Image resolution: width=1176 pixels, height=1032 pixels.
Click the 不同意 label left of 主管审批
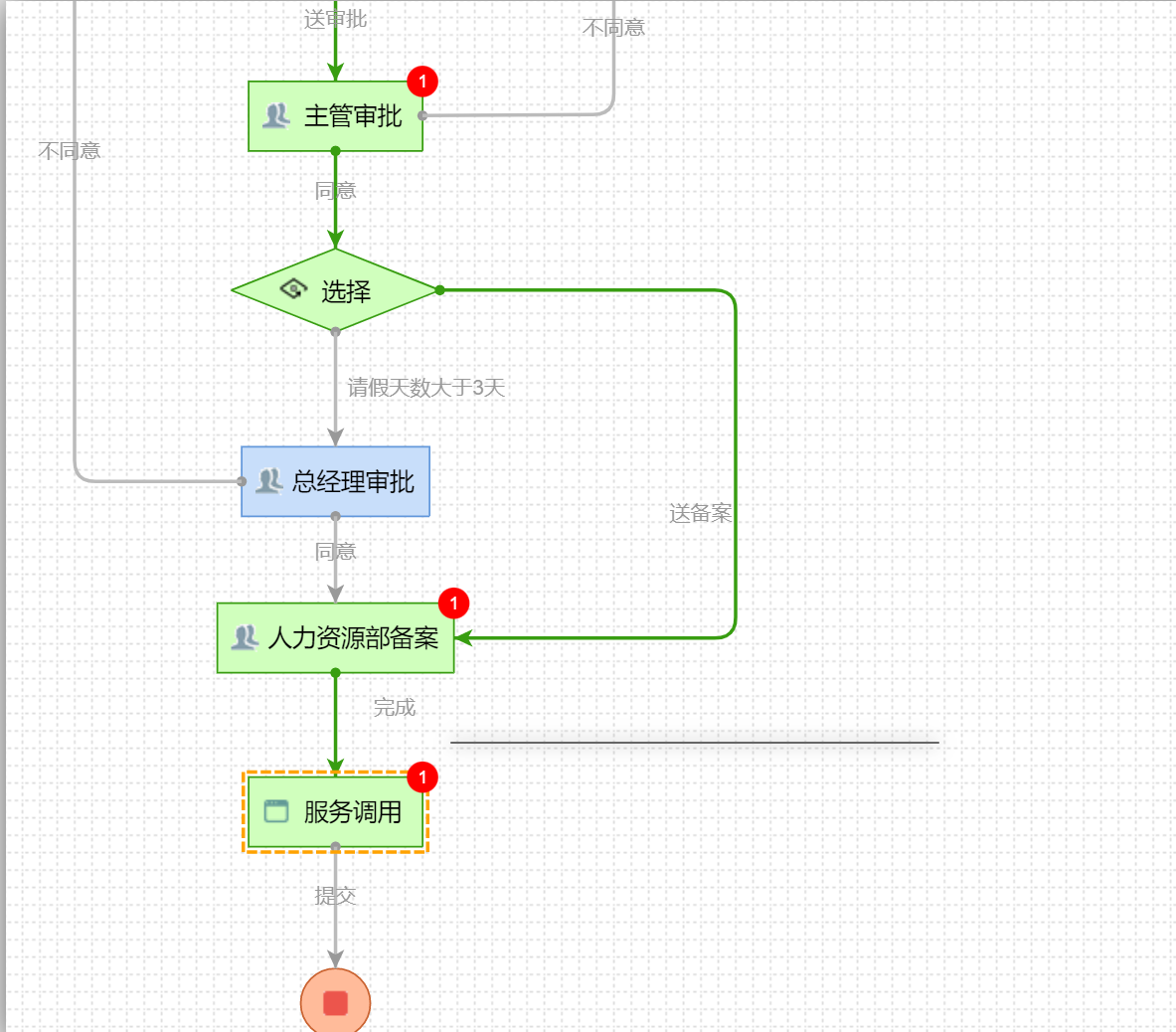[x=70, y=151]
